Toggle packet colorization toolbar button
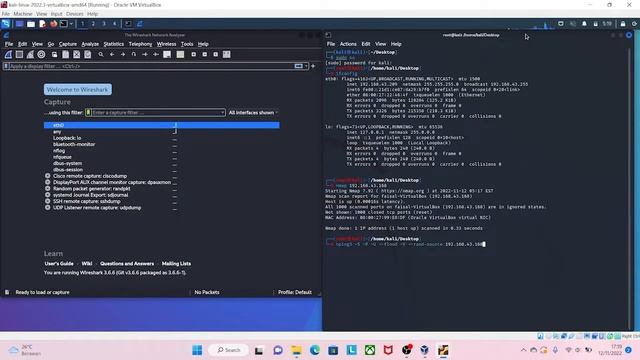Viewport: 640px width, 360px height. (x=180, y=54)
